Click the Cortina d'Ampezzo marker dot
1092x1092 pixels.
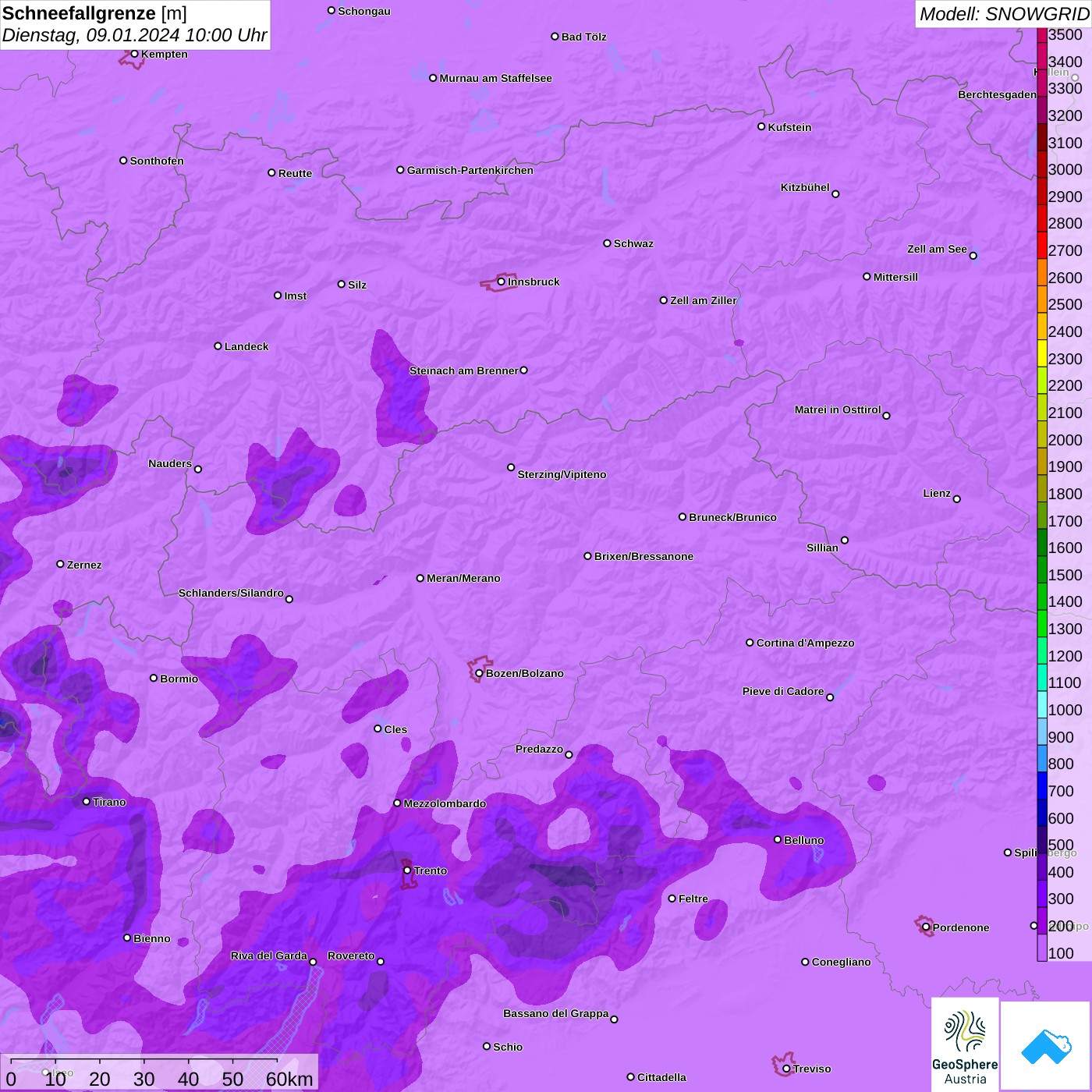coord(750,643)
